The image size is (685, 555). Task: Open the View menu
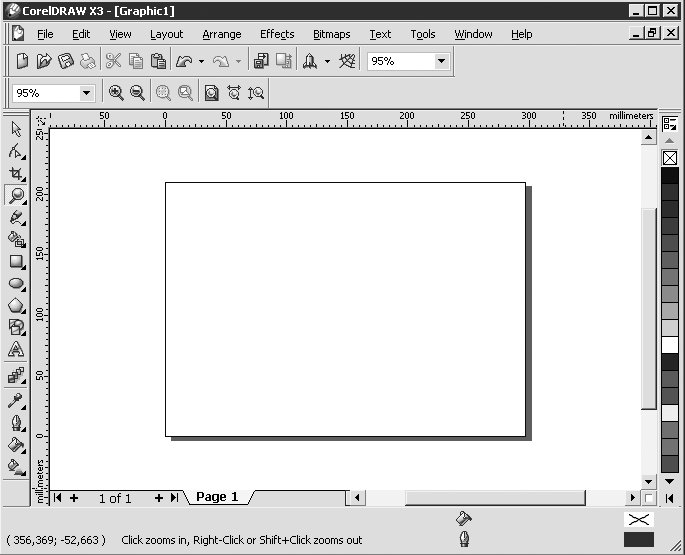tap(120, 34)
